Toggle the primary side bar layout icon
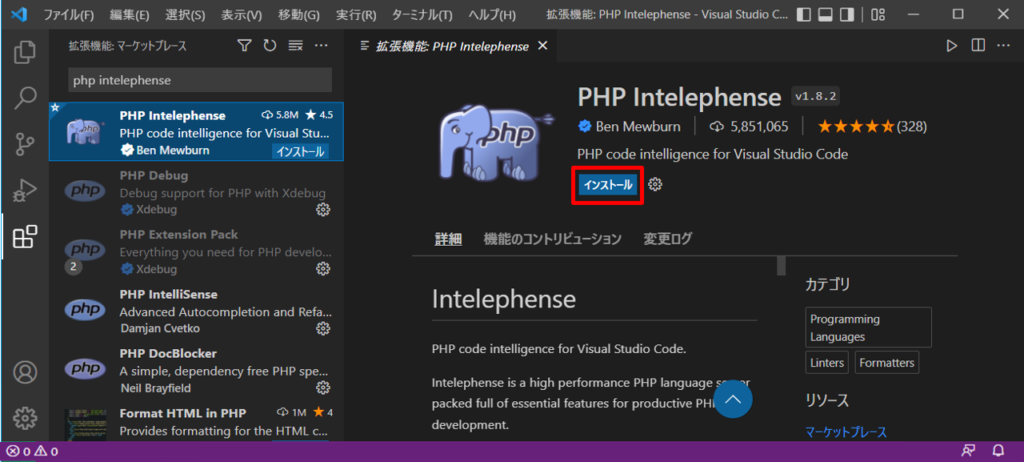Screen dimensions: 1024x462 (x=805, y=14)
